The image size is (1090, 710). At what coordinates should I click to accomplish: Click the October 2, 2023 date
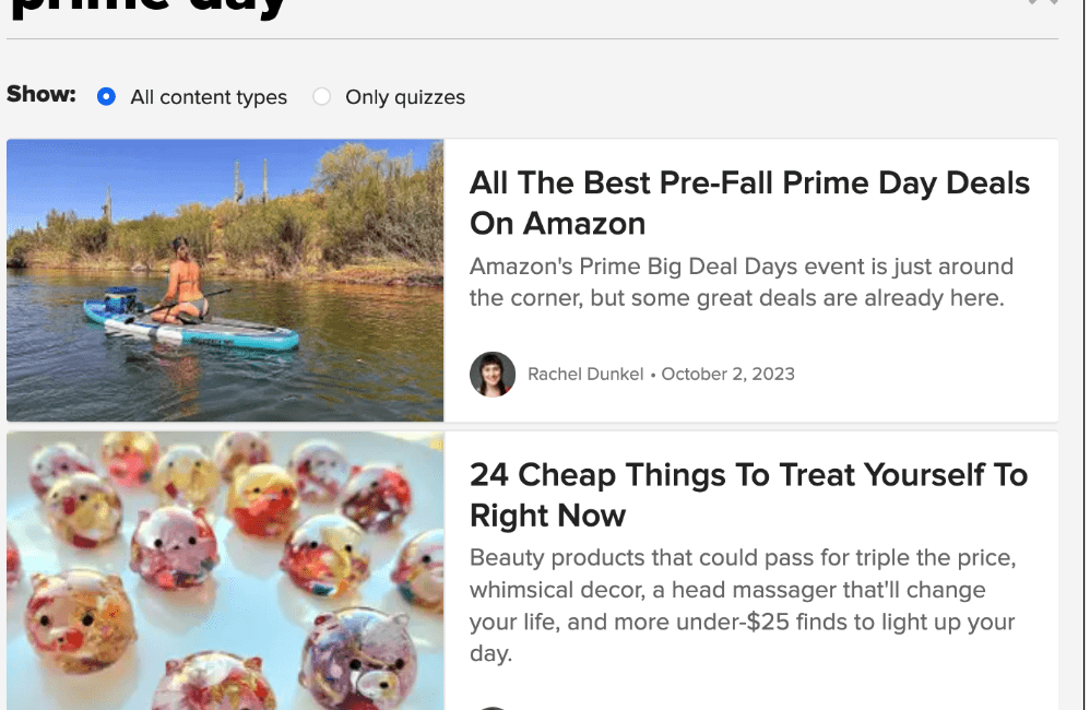(x=728, y=375)
